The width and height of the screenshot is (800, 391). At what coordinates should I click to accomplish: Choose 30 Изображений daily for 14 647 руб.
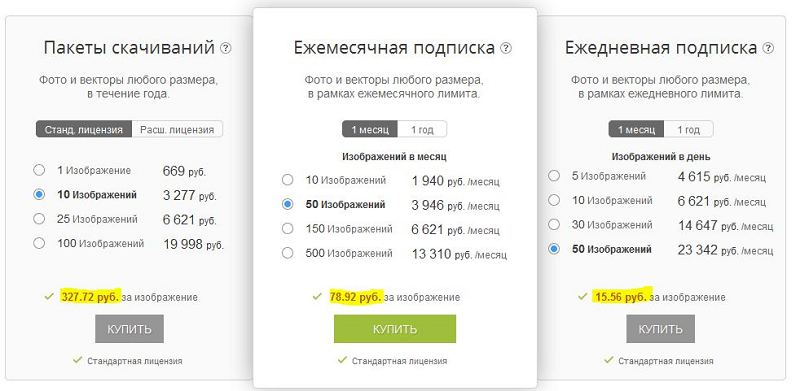554,225
